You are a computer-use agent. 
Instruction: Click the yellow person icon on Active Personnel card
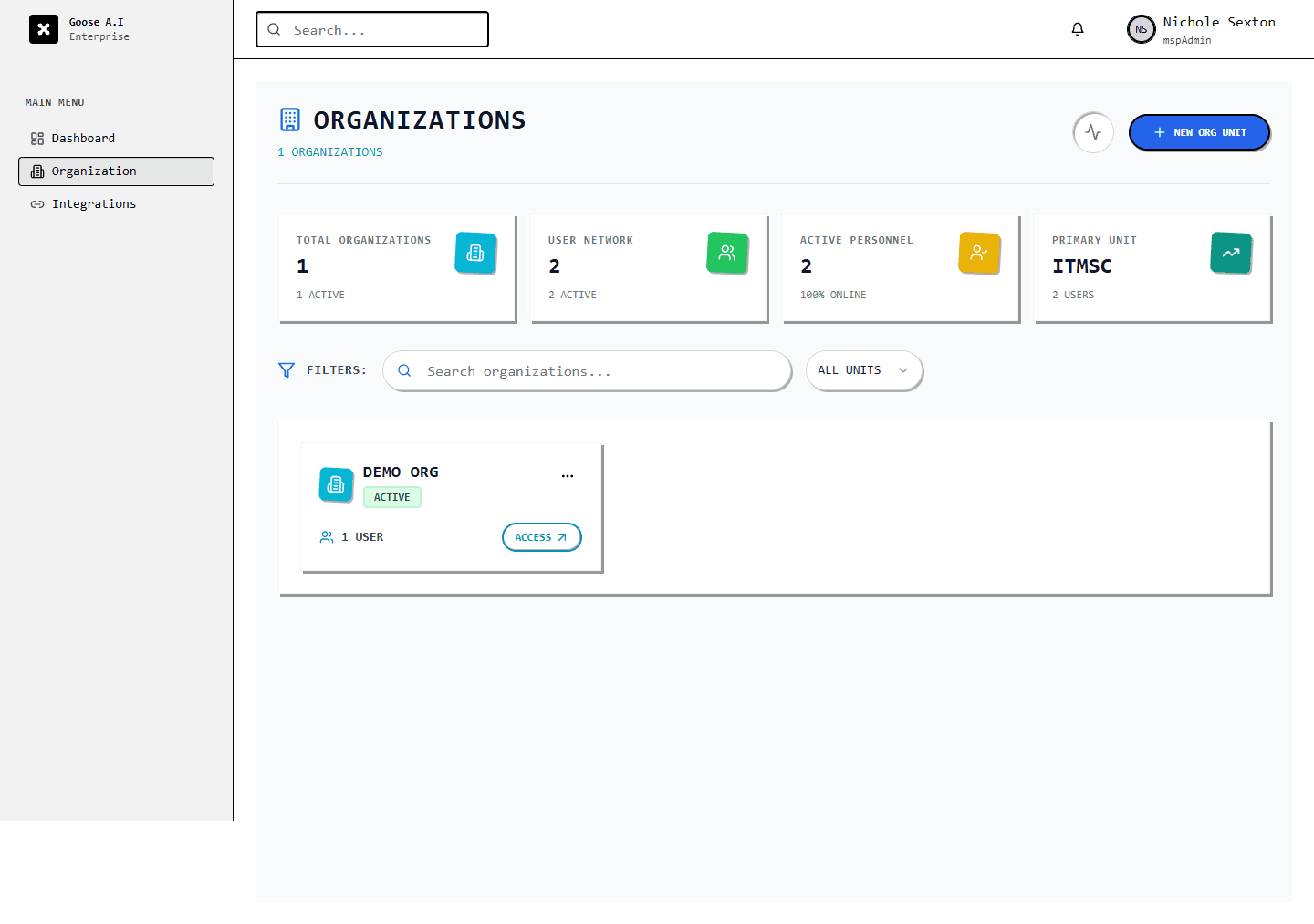[x=979, y=253]
